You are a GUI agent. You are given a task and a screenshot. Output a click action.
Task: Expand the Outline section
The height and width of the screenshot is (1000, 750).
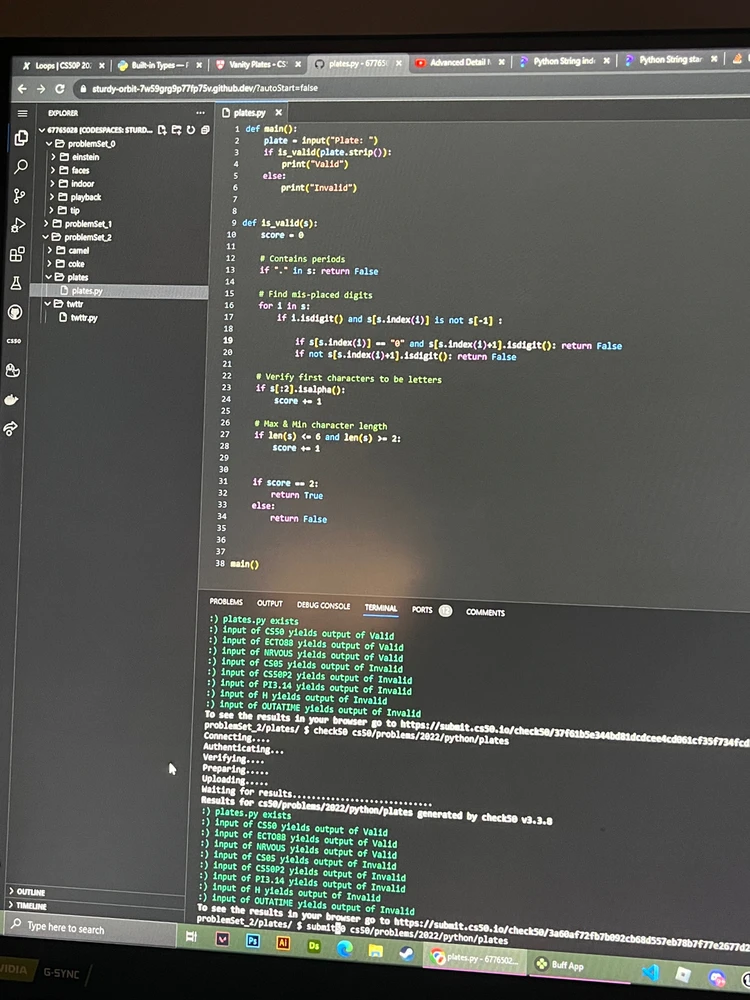point(30,891)
